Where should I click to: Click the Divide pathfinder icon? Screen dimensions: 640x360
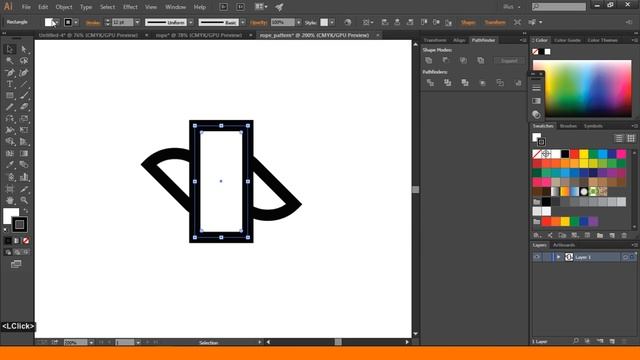pos(430,83)
